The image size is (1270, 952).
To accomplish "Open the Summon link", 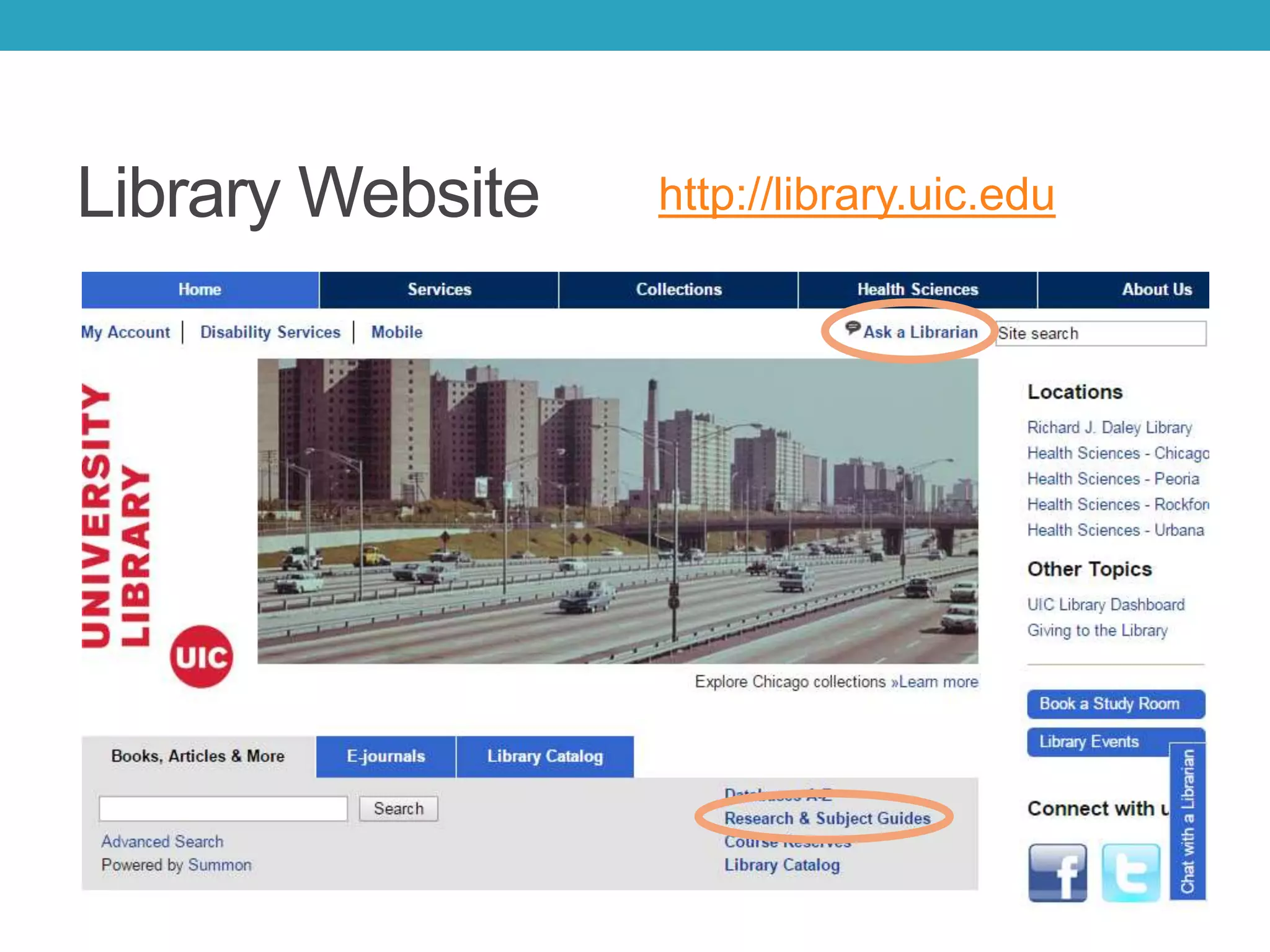I will pyautogui.click(x=220, y=865).
